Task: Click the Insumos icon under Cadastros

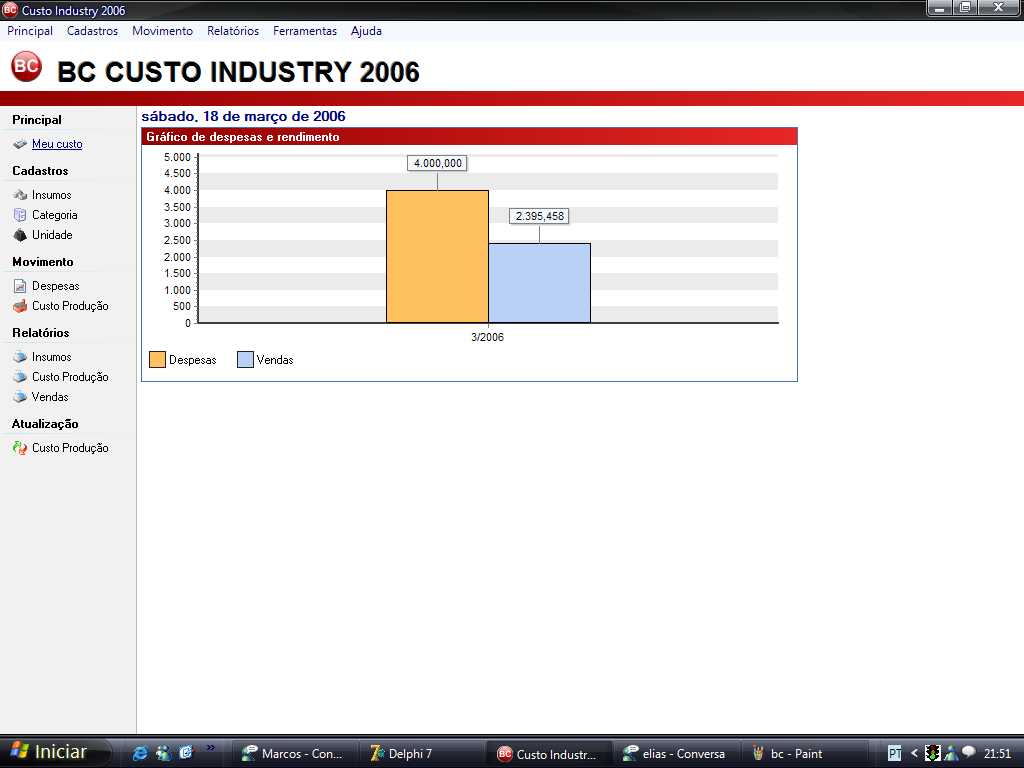Action: coord(20,195)
